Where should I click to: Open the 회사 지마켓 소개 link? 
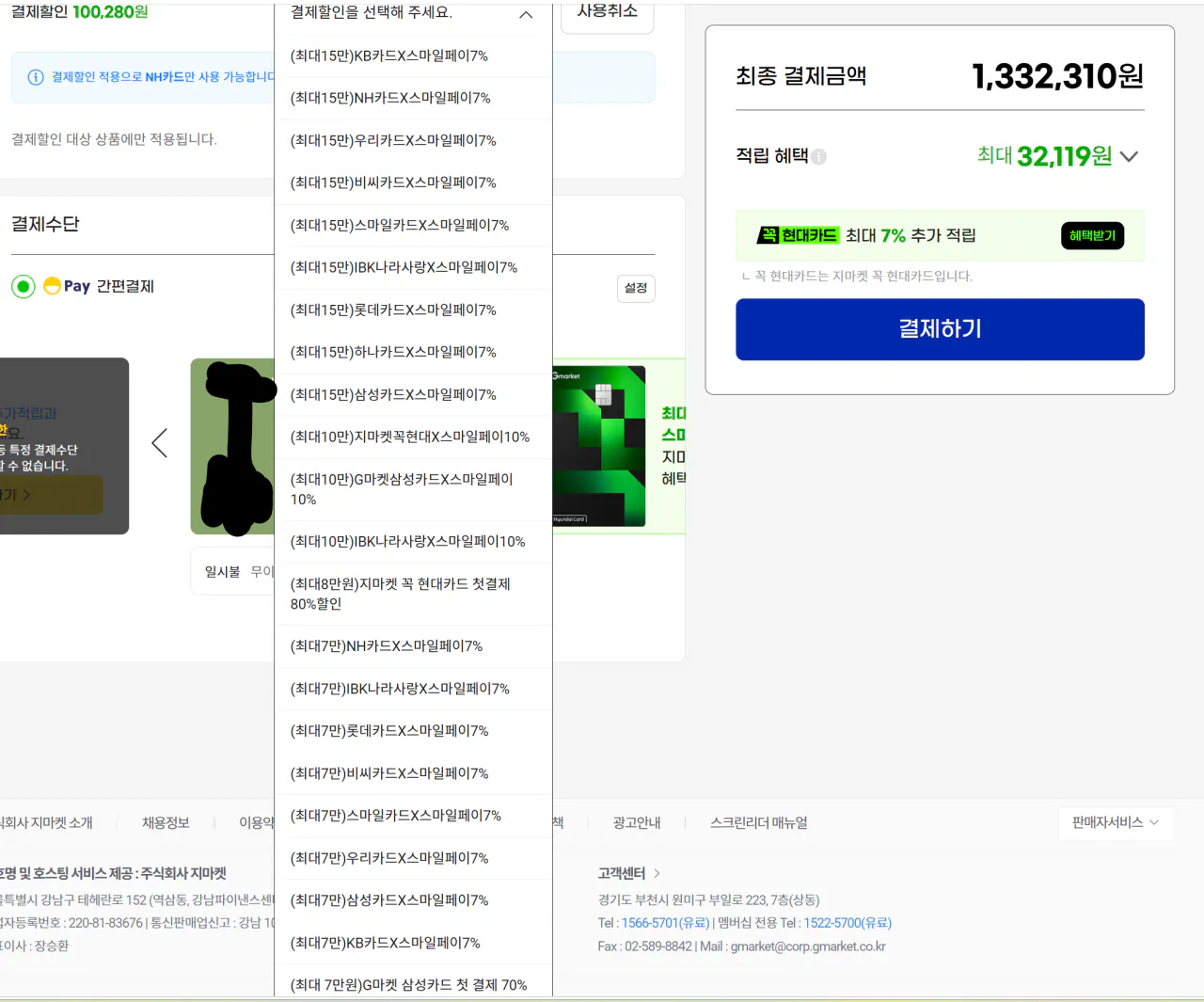(46, 822)
